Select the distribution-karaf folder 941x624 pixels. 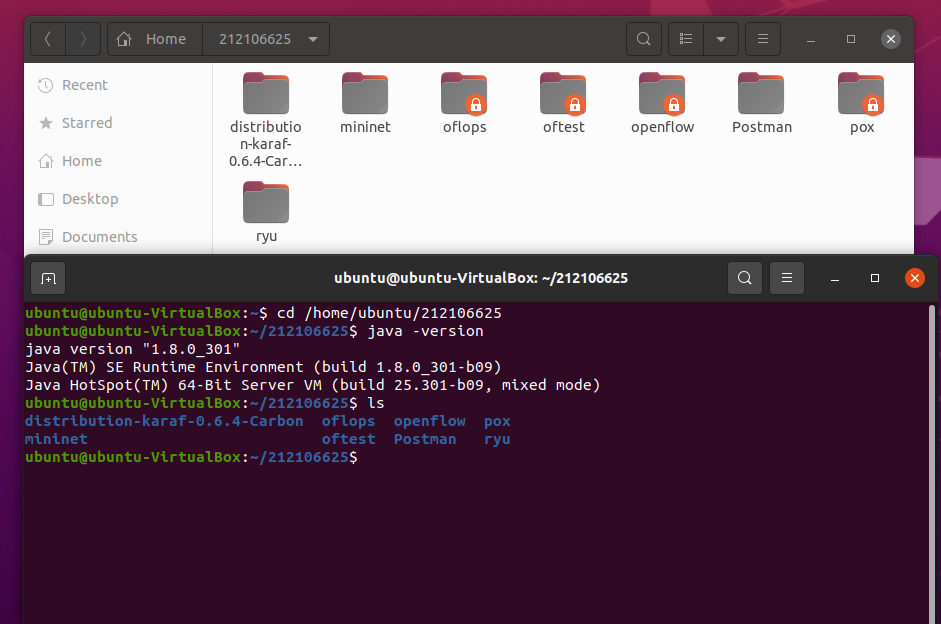266,119
